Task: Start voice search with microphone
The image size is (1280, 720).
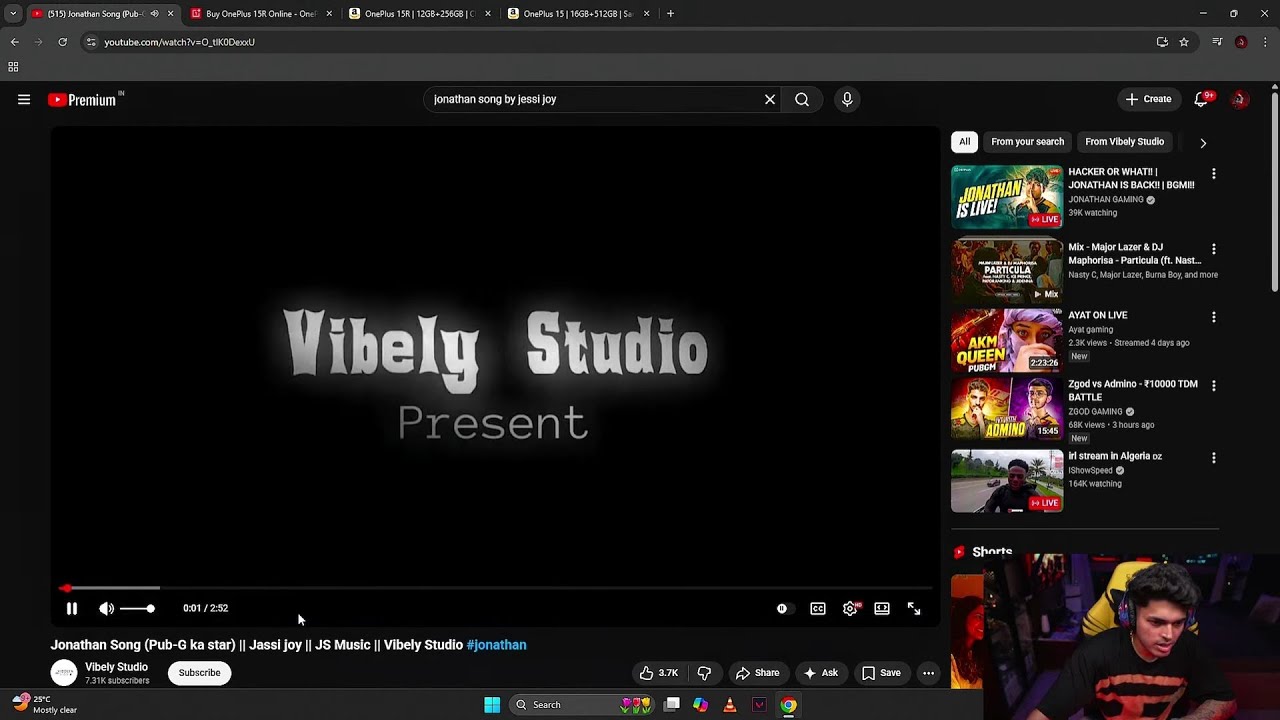Action: point(847,99)
